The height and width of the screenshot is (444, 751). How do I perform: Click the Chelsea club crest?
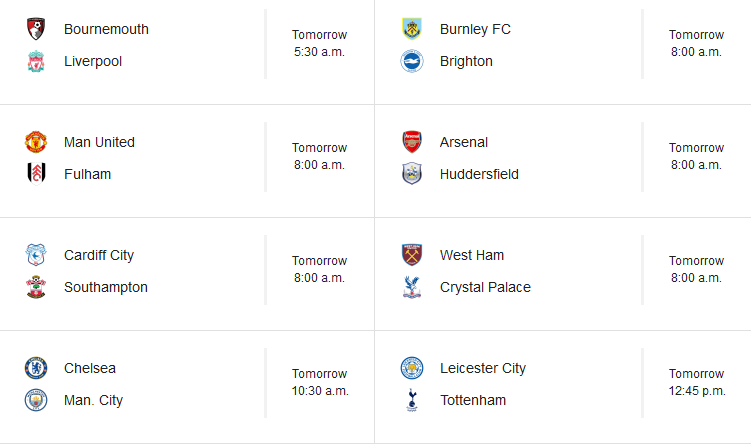pos(36,368)
